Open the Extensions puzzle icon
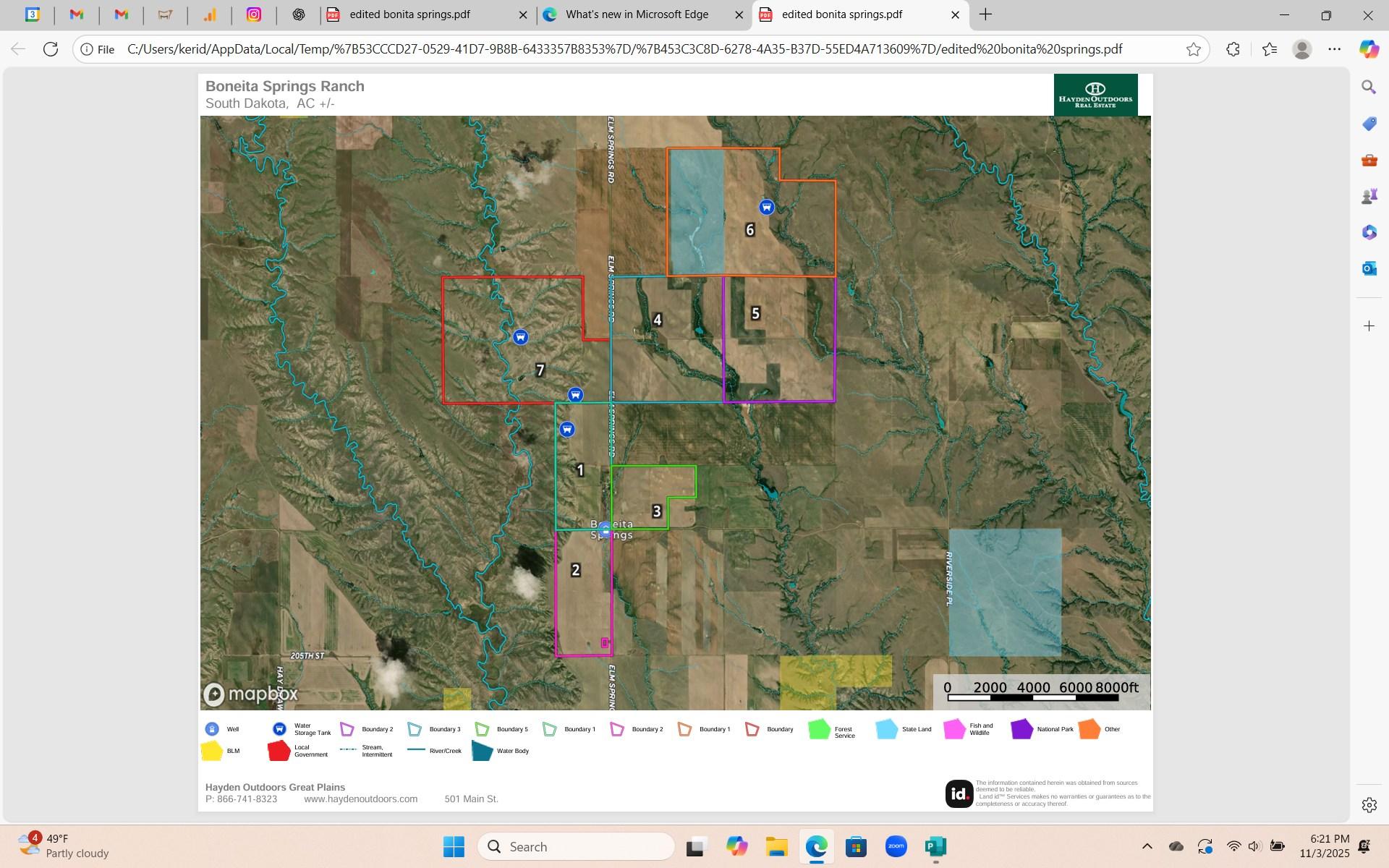Viewport: 1389px width, 868px height. click(1233, 49)
